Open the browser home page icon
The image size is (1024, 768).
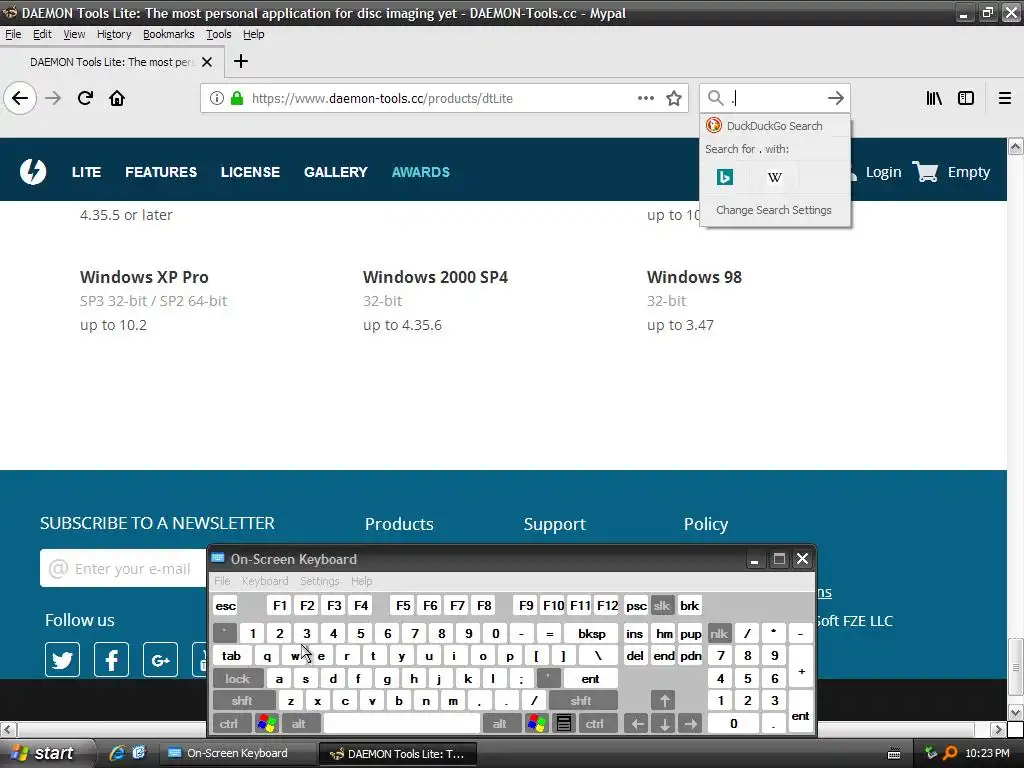tap(117, 99)
